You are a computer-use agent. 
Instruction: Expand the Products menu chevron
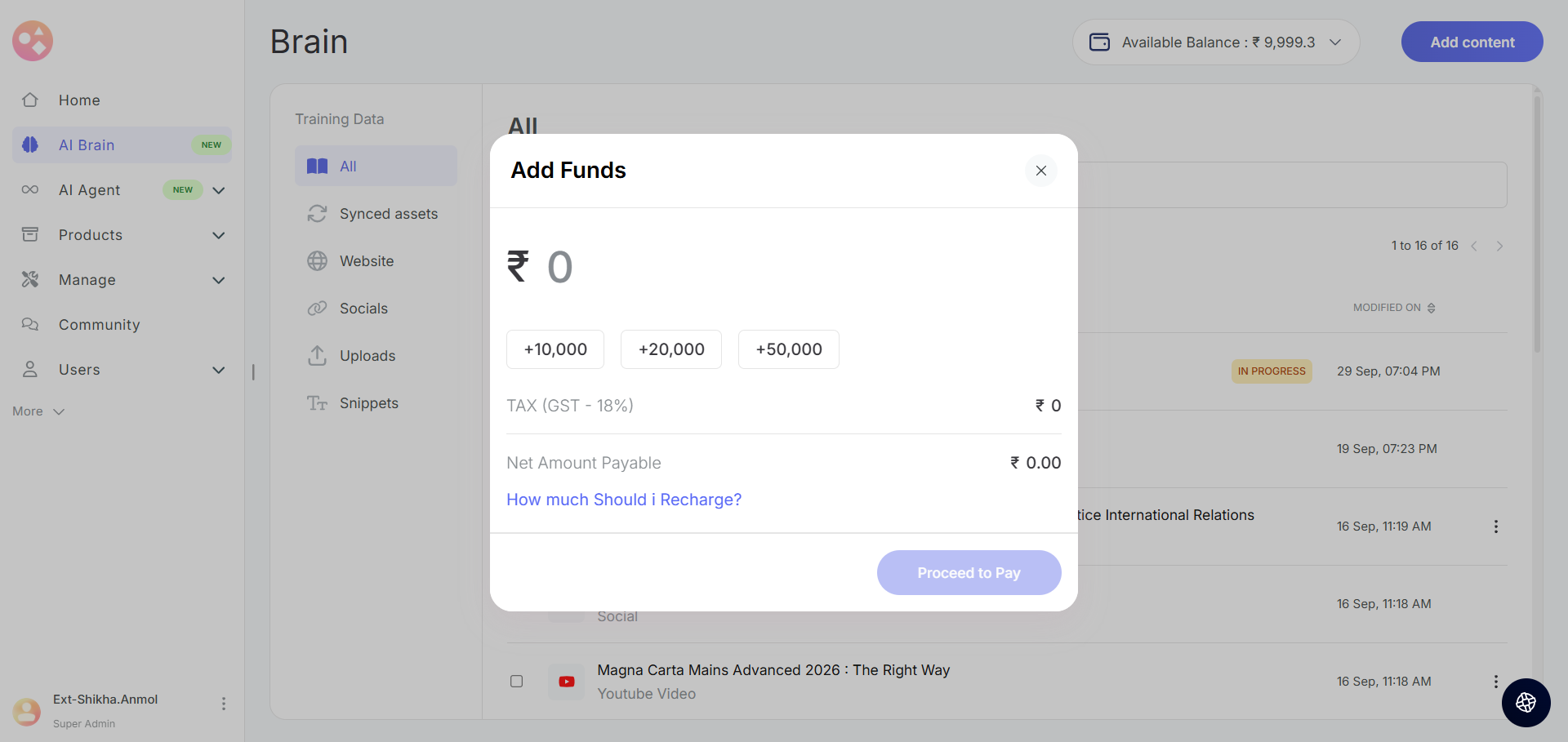[x=218, y=235]
